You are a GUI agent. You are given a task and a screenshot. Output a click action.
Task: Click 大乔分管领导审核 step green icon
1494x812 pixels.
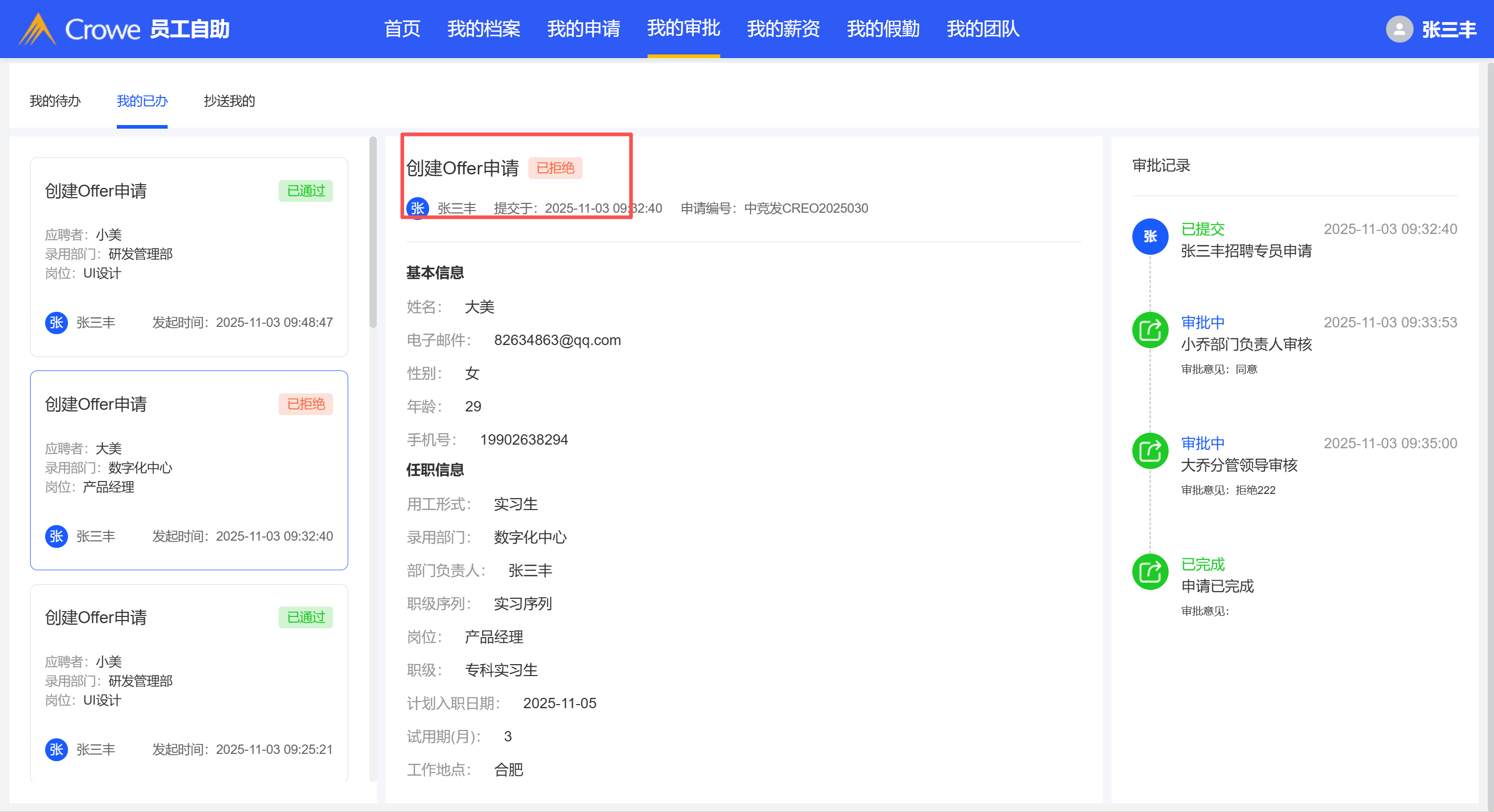[1149, 451]
